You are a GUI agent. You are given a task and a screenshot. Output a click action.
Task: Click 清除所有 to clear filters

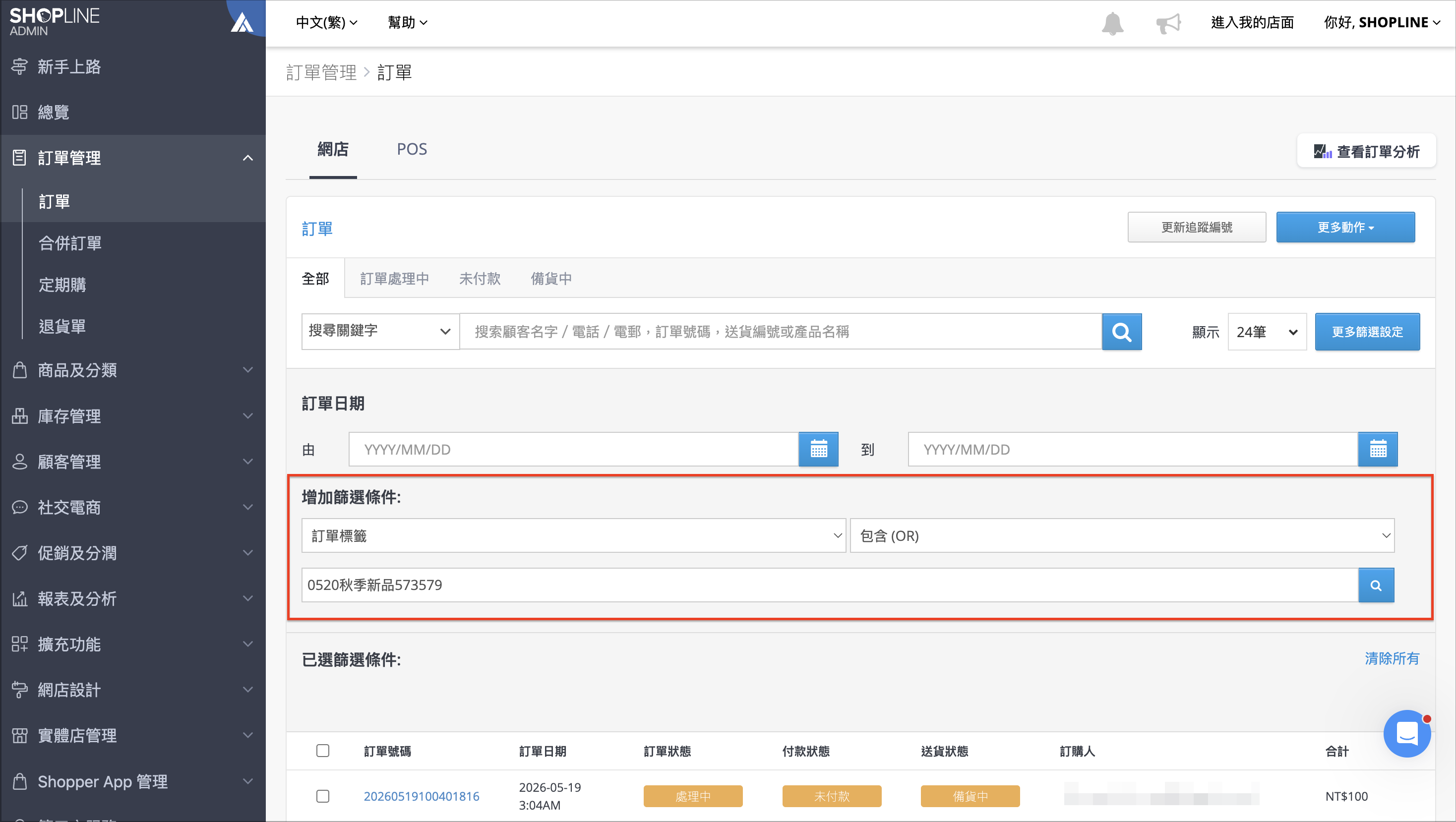pos(1392,659)
